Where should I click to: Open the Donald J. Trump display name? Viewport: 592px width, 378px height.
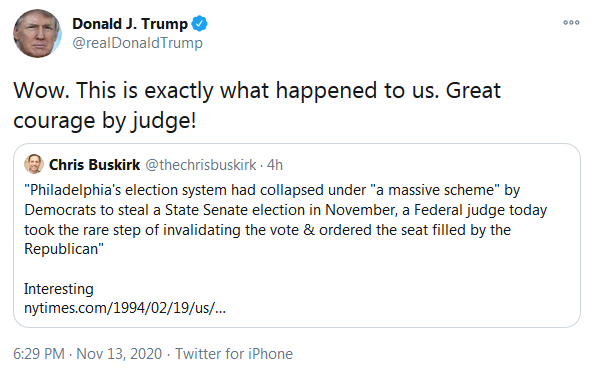(x=130, y=24)
